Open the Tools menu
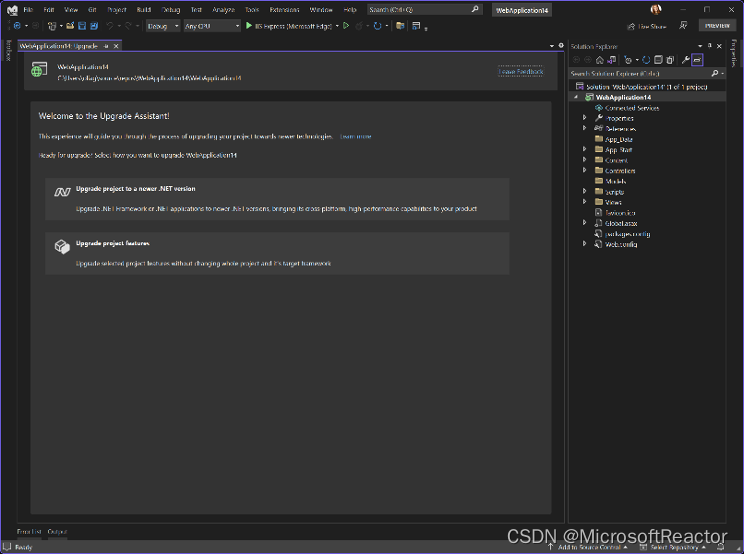Image resolution: width=744 pixels, height=554 pixels. [252, 9]
